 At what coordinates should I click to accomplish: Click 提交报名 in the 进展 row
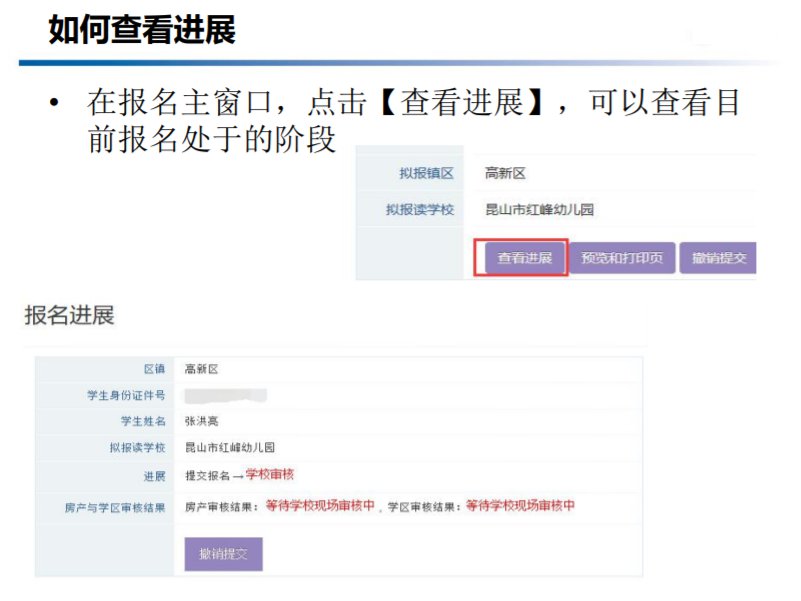tap(207, 475)
